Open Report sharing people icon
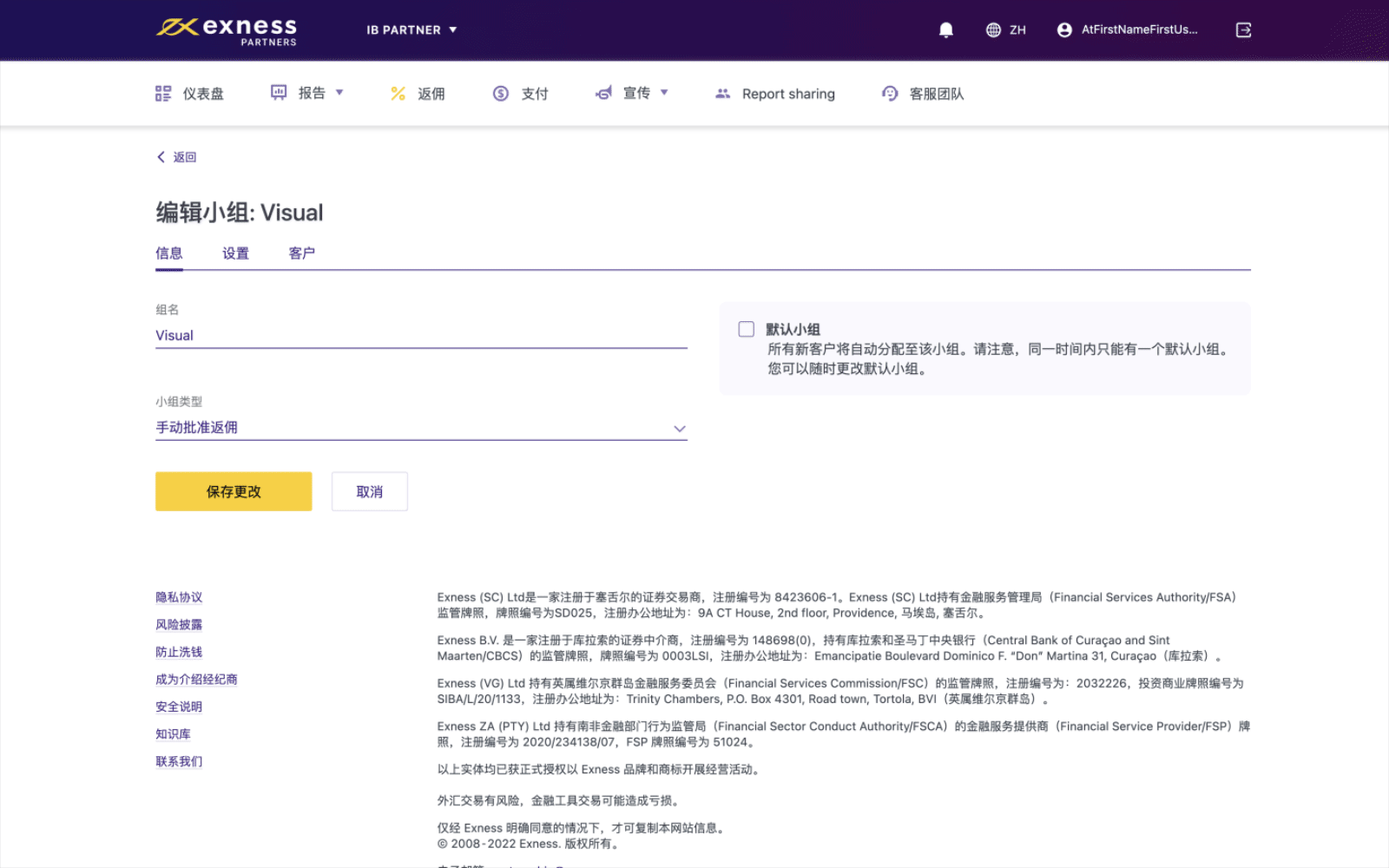Image resolution: width=1389 pixels, height=868 pixels. tap(722, 94)
